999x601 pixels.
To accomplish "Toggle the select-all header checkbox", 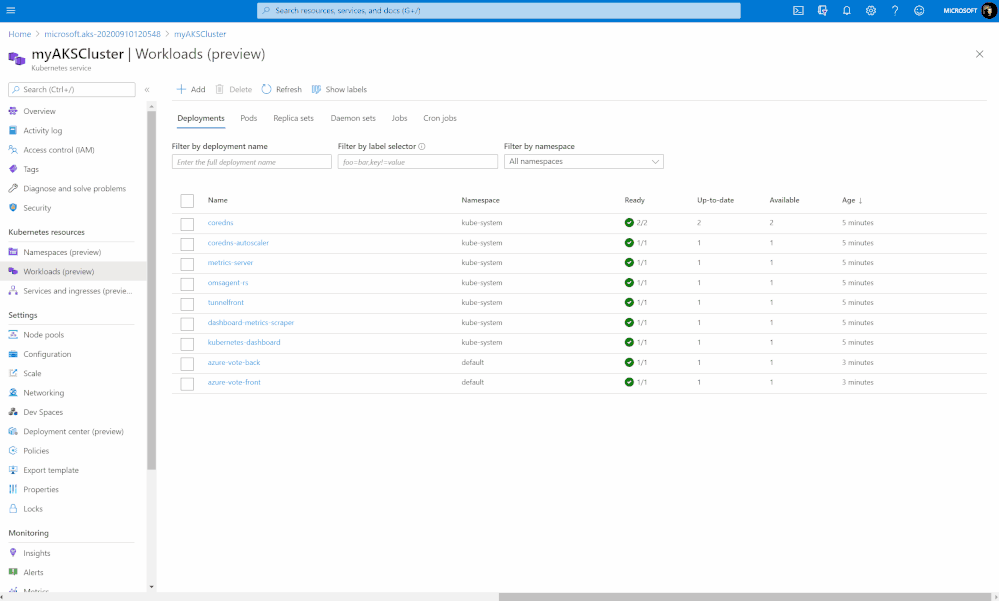I will pyautogui.click(x=187, y=201).
